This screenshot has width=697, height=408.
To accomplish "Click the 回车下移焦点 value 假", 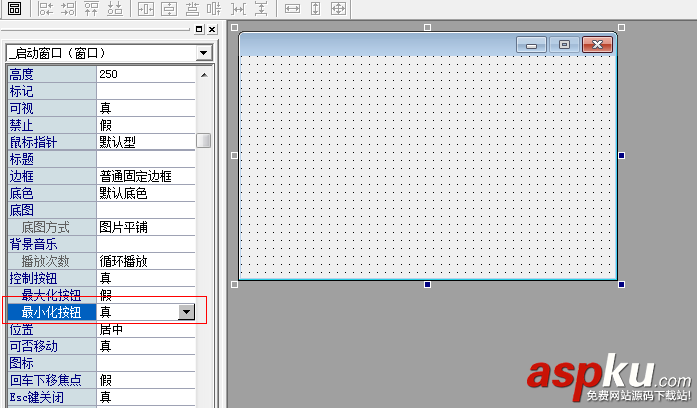I will pyautogui.click(x=146, y=380).
